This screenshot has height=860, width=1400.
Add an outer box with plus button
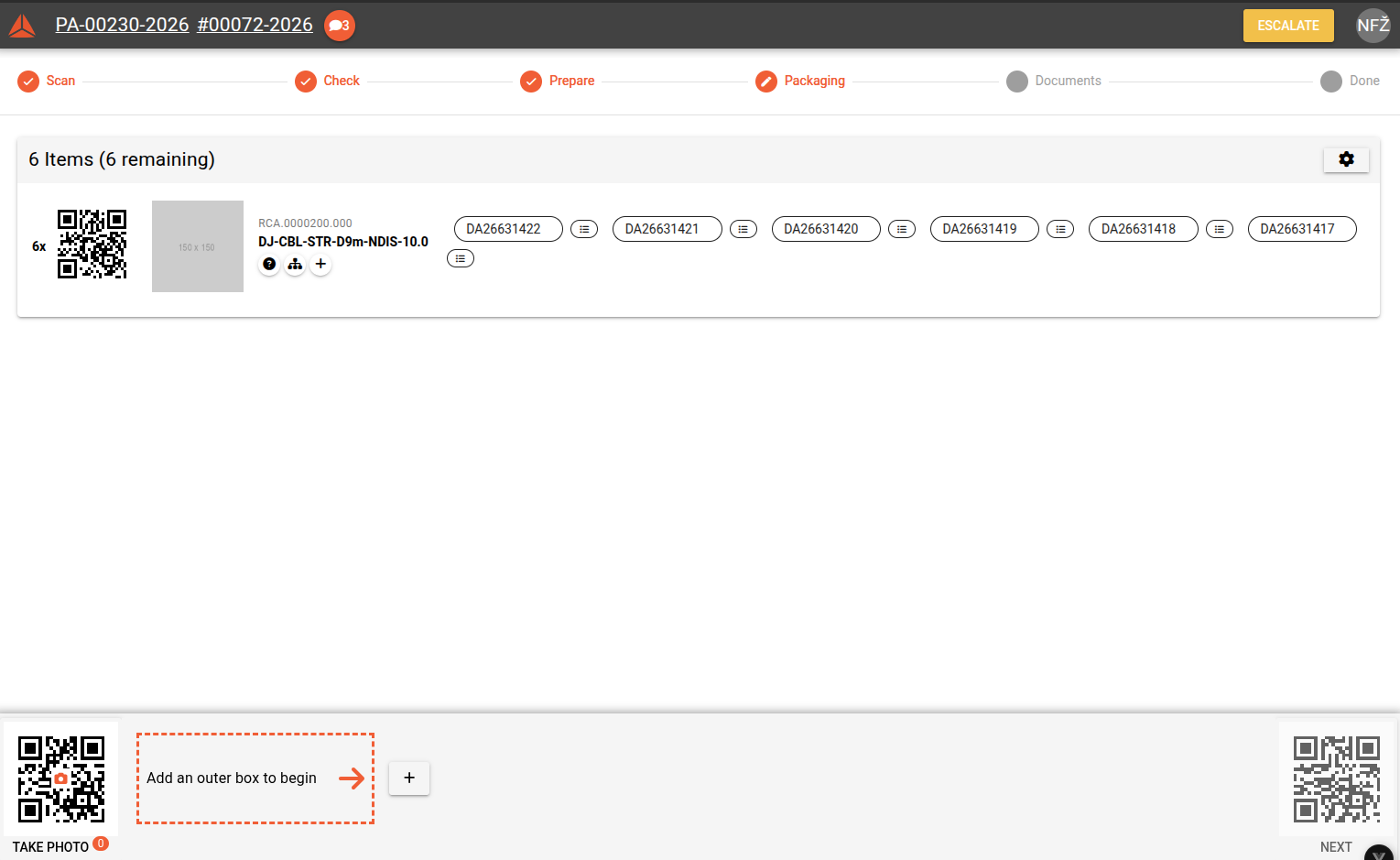pyautogui.click(x=409, y=778)
